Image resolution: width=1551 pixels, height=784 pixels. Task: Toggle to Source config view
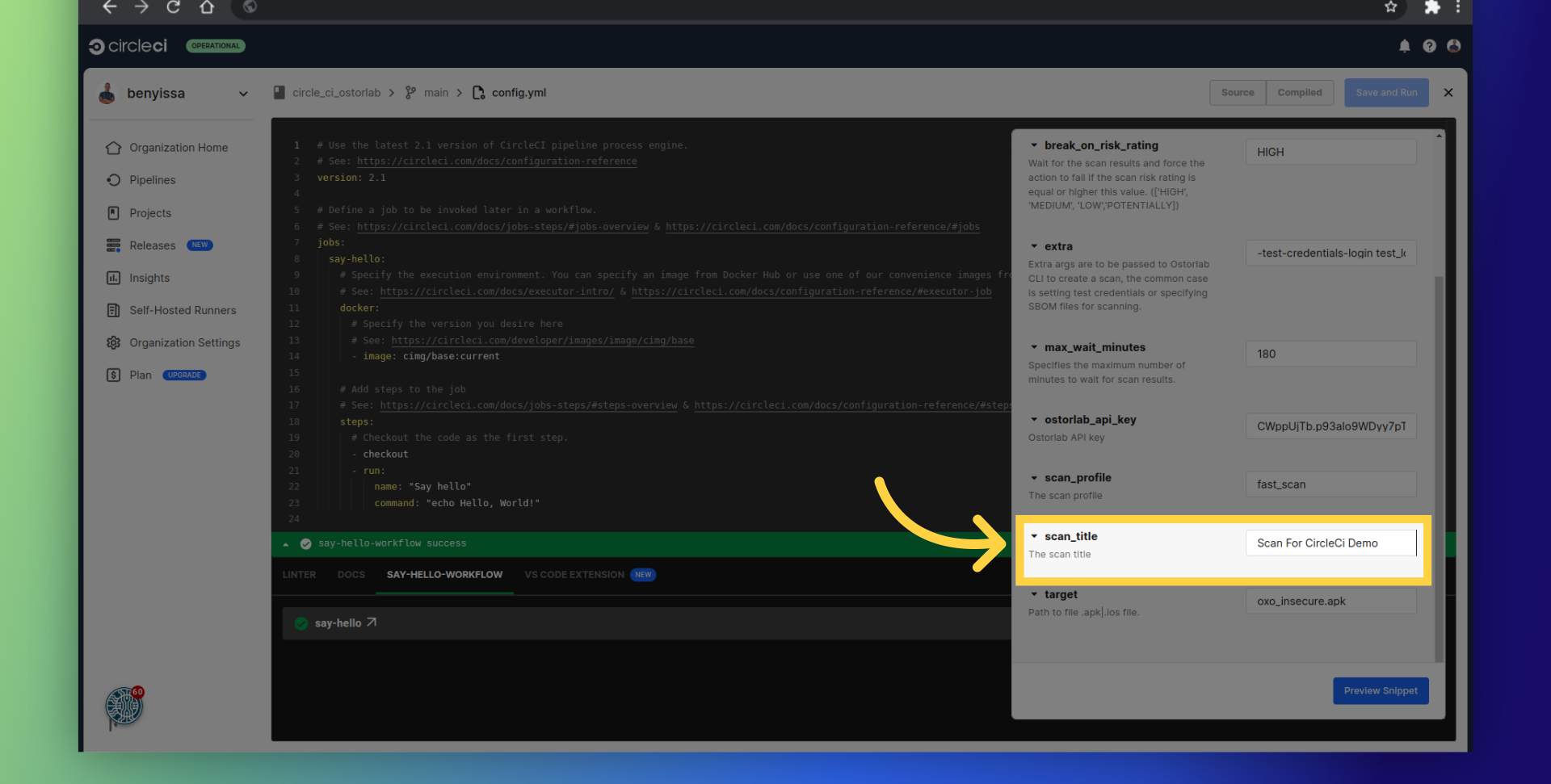[x=1237, y=93]
